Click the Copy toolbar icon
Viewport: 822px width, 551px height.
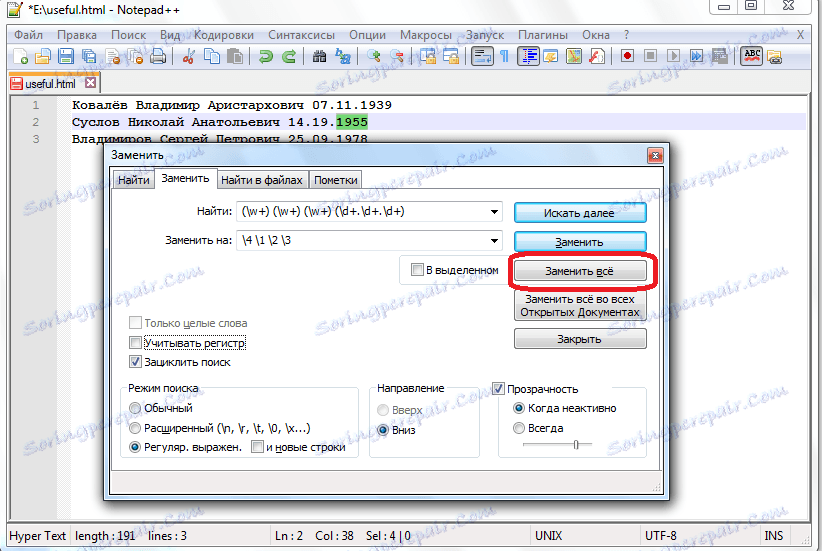[211, 56]
